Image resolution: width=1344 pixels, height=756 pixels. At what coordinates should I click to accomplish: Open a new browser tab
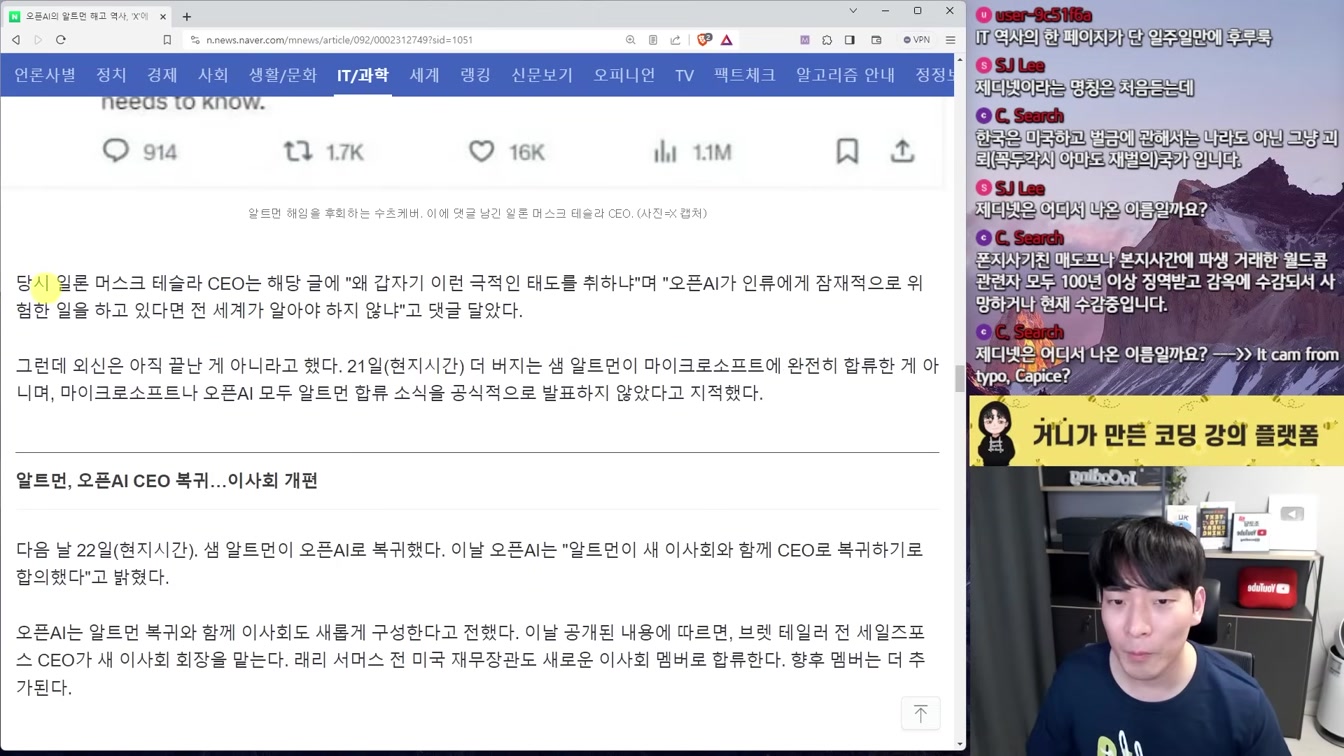click(x=187, y=16)
